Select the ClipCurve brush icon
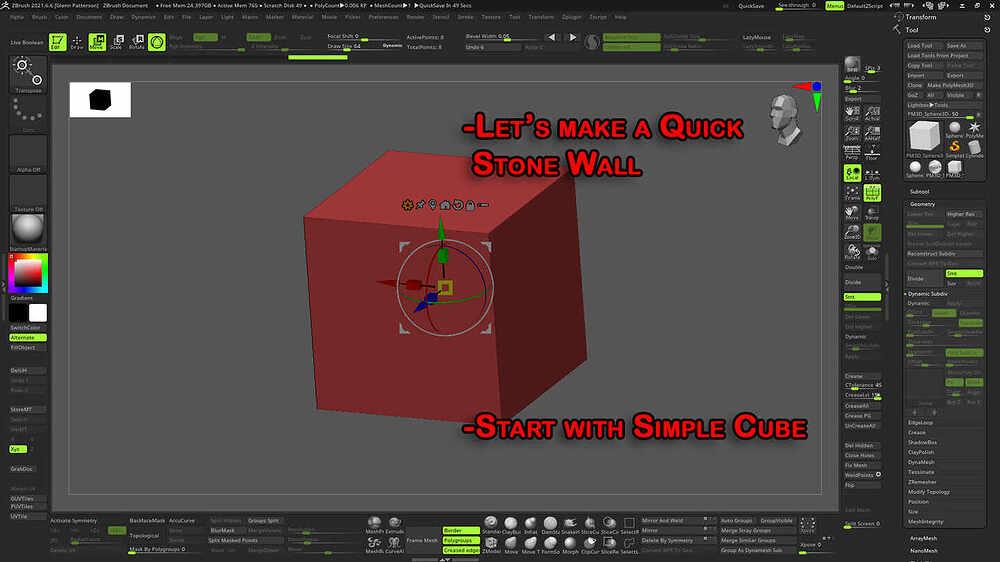 589,545
